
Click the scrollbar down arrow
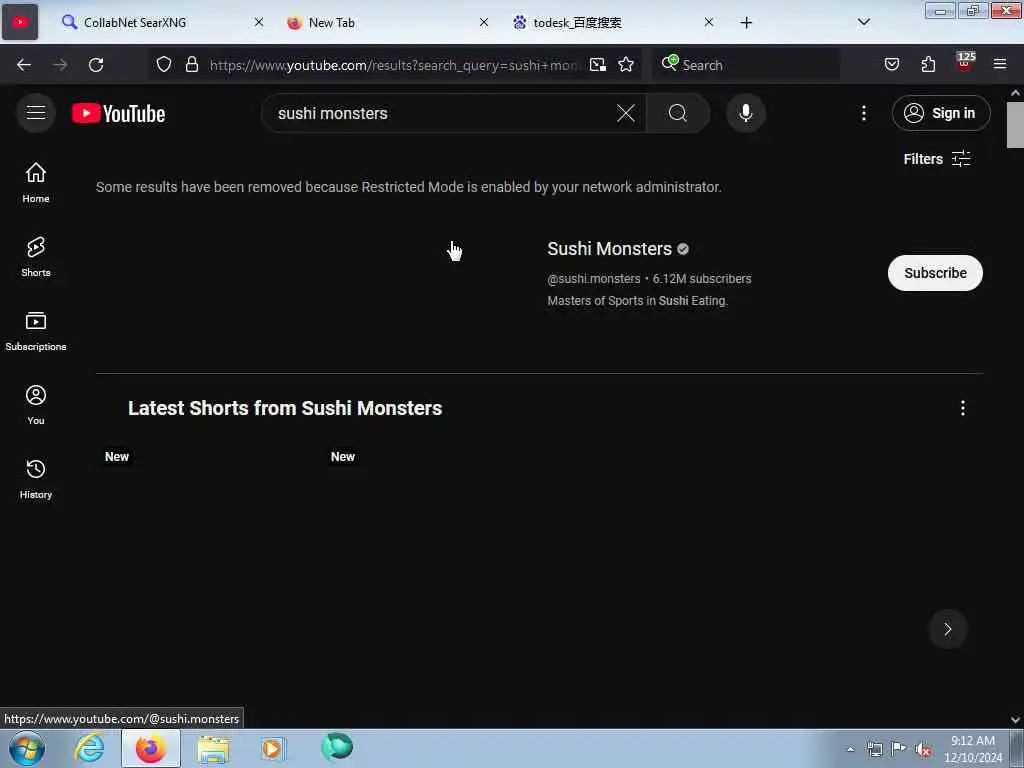[x=1016, y=720]
